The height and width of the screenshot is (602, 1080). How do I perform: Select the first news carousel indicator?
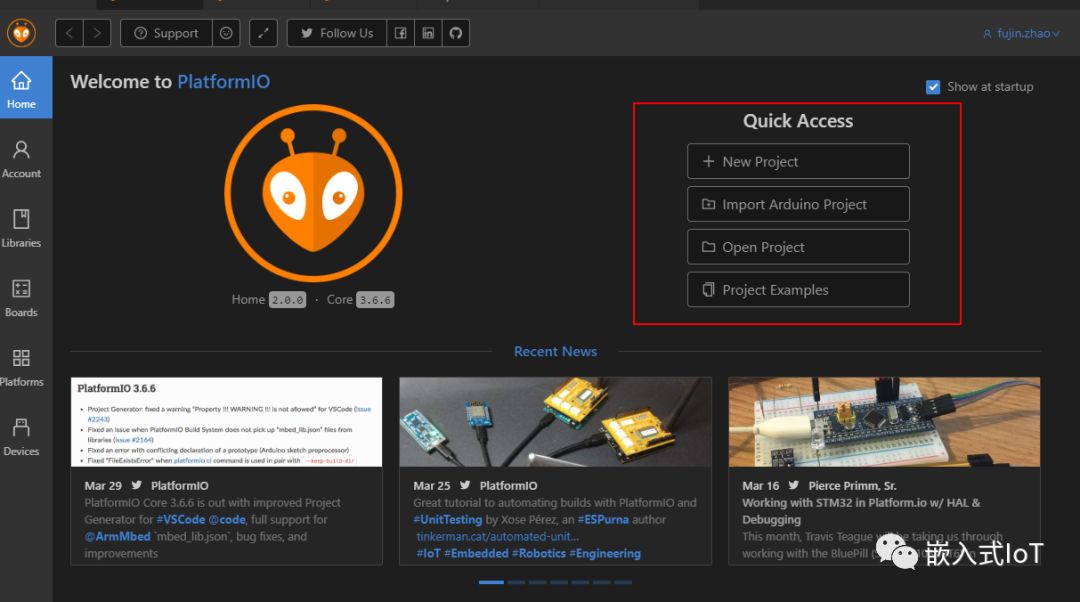coord(491,582)
